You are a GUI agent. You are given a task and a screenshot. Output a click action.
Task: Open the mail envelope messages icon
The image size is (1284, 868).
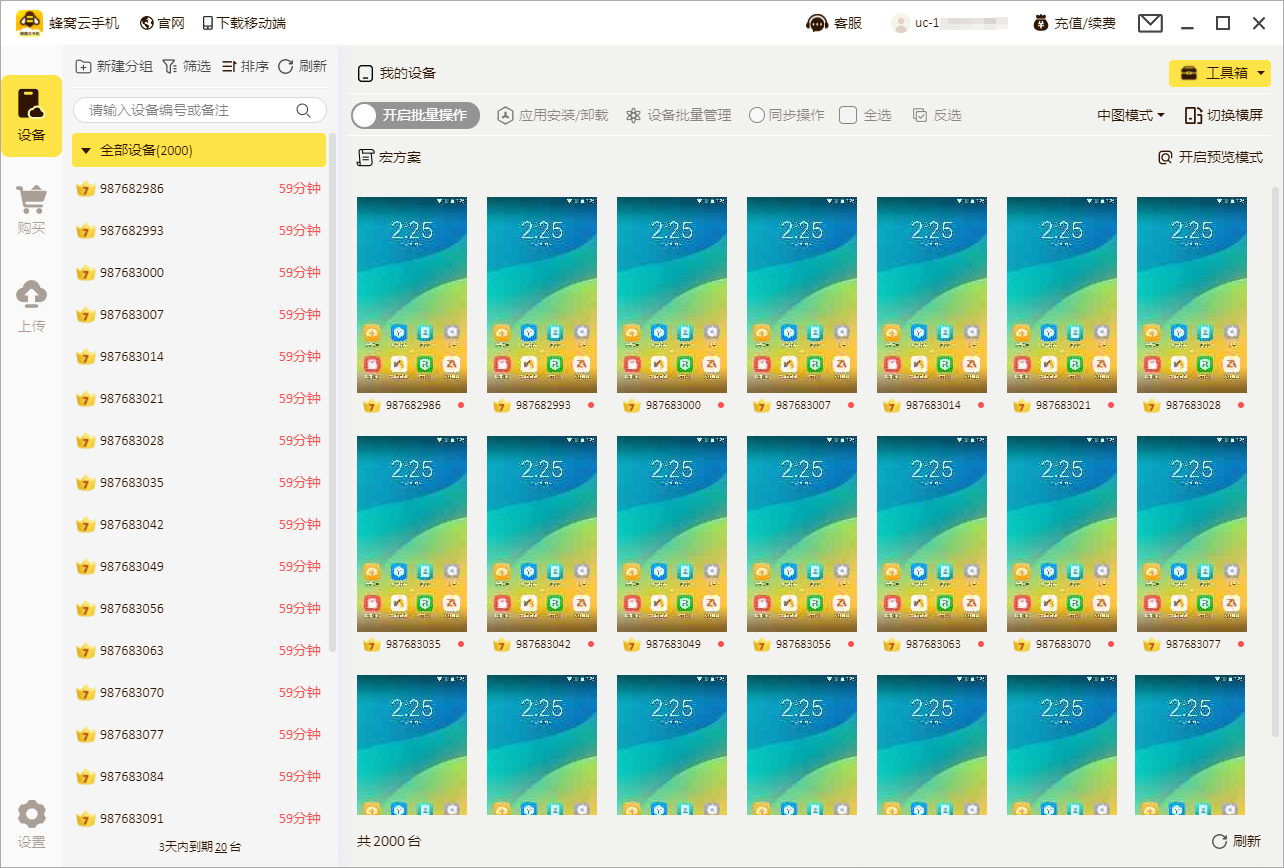point(1150,23)
